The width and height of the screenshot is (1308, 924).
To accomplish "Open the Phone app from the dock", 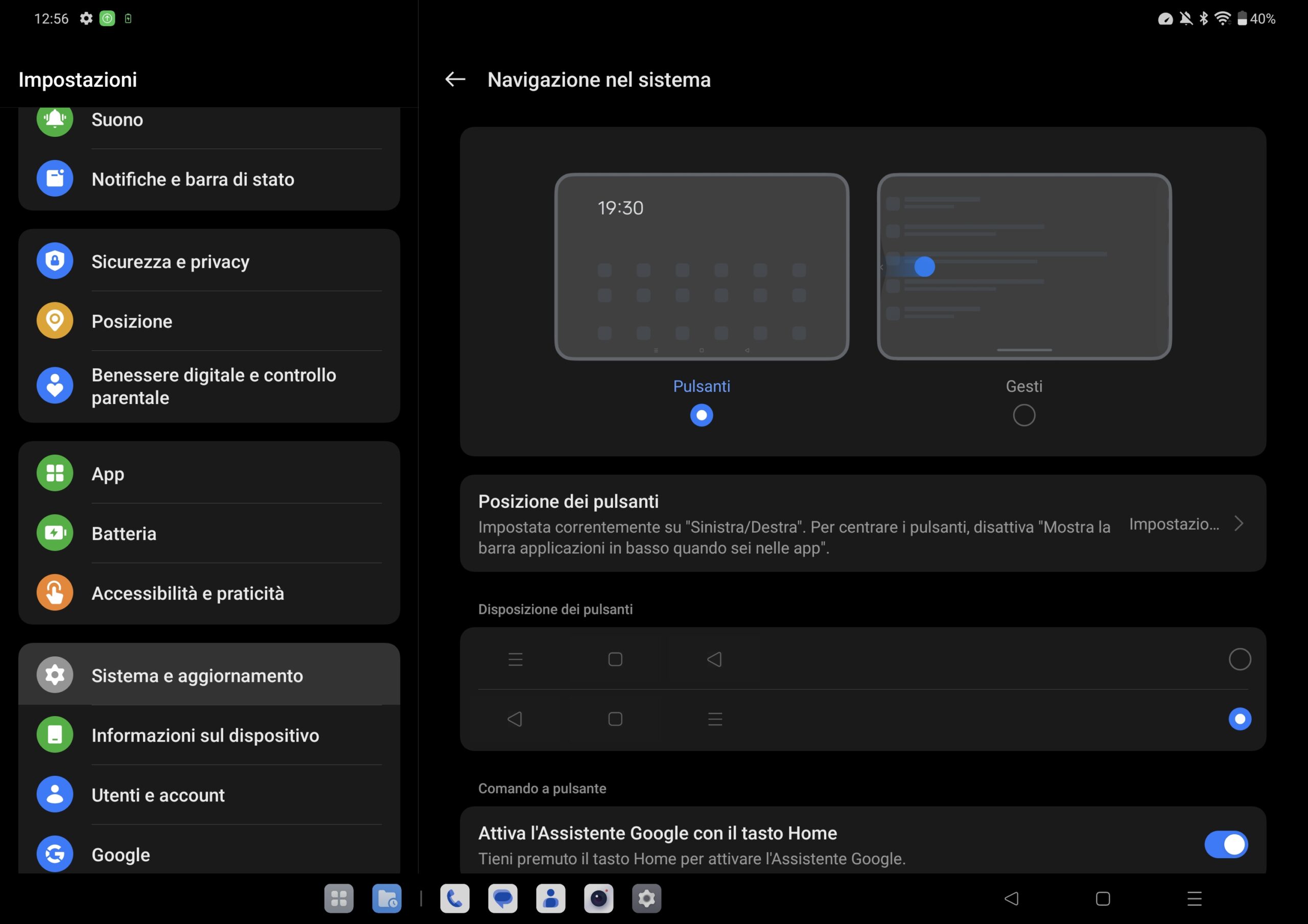I will pyautogui.click(x=455, y=898).
